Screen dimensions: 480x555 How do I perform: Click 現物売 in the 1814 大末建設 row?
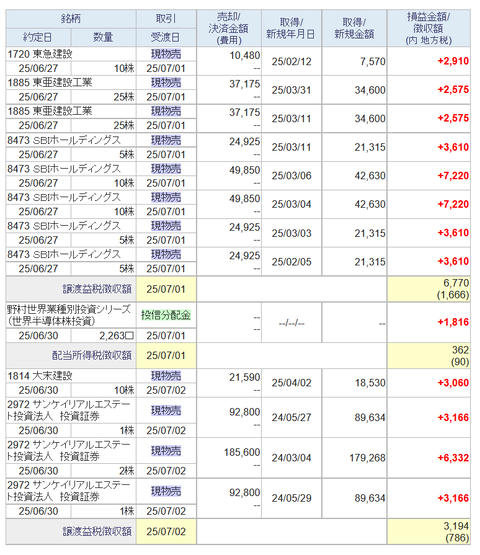tap(166, 376)
